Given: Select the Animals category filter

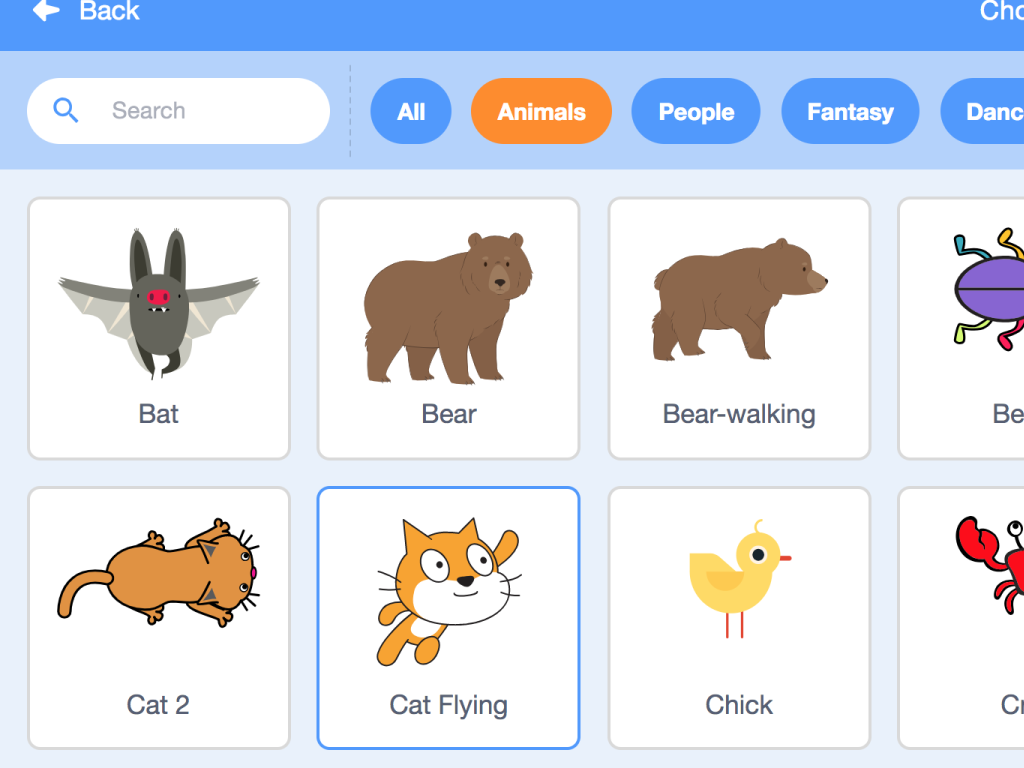Looking at the screenshot, I should (541, 111).
